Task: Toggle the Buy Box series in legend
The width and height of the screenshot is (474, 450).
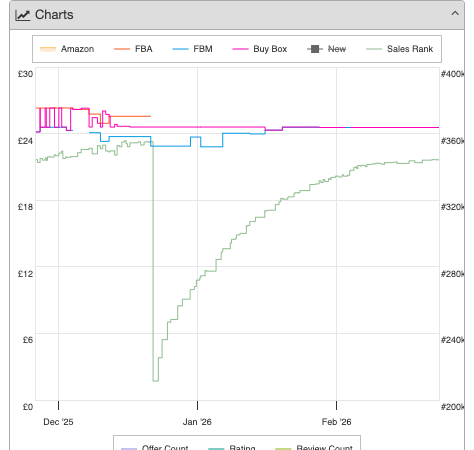Action: point(260,49)
